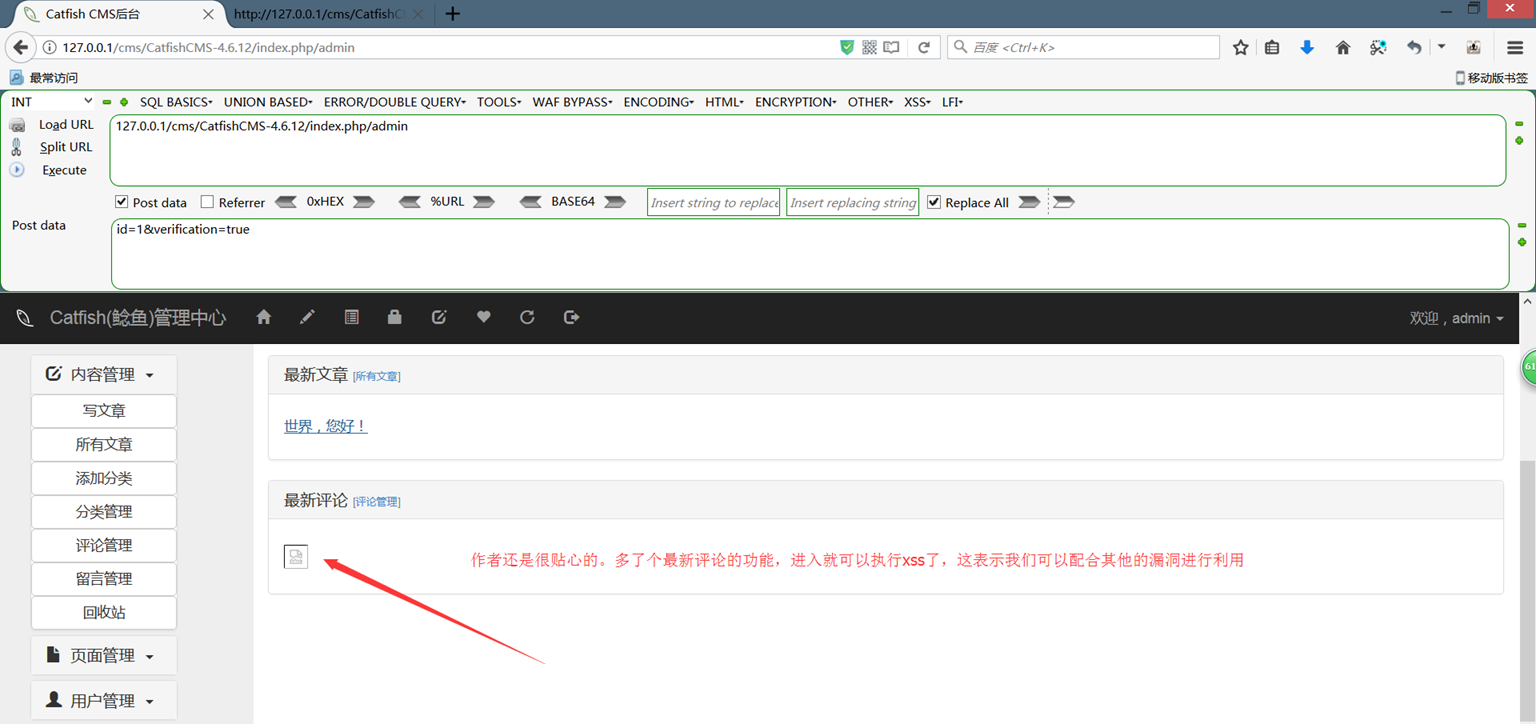Image resolution: width=1536 pixels, height=724 pixels.
Task: Click right arrow beside BASE64
Action: tap(615, 202)
